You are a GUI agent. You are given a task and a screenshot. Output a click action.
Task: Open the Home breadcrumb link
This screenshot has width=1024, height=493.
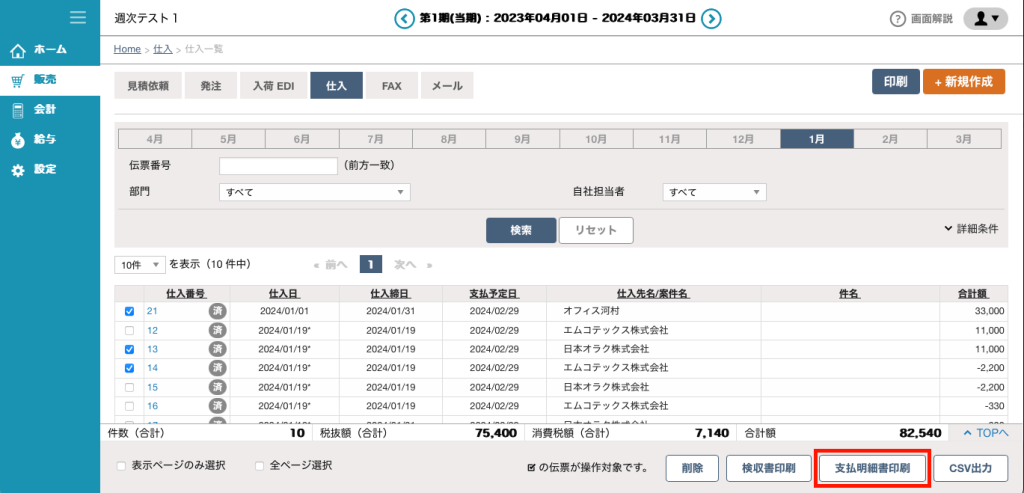pyautogui.click(x=127, y=49)
